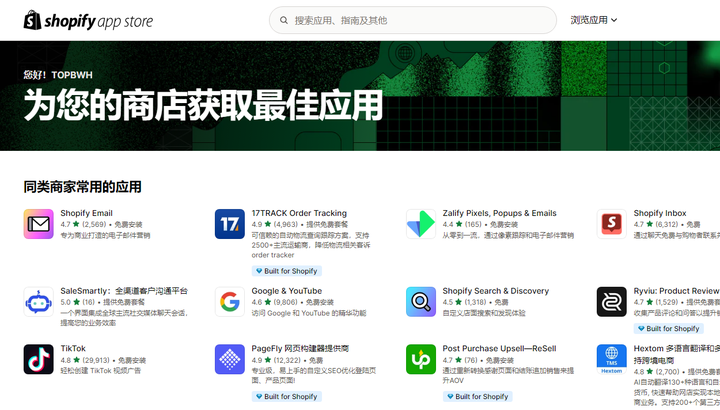Open Zalify Pixels, Popups & Emails title
The image size is (720, 410).
click(x=499, y=213)
